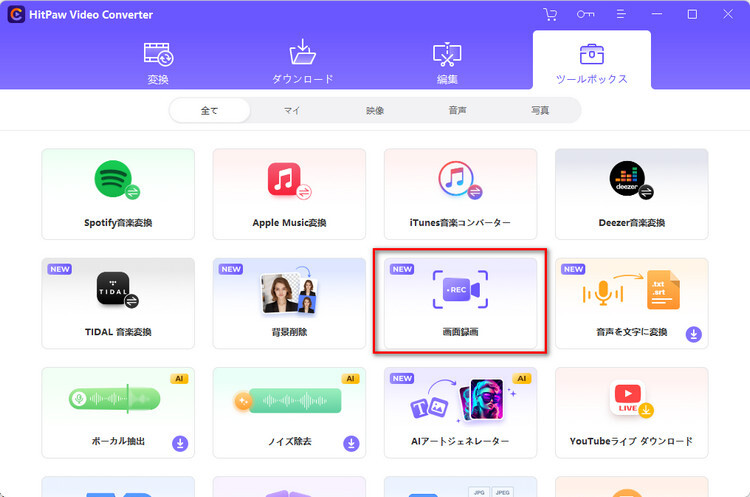Select the マイ filter
The image size is (750, 497).
292,110
